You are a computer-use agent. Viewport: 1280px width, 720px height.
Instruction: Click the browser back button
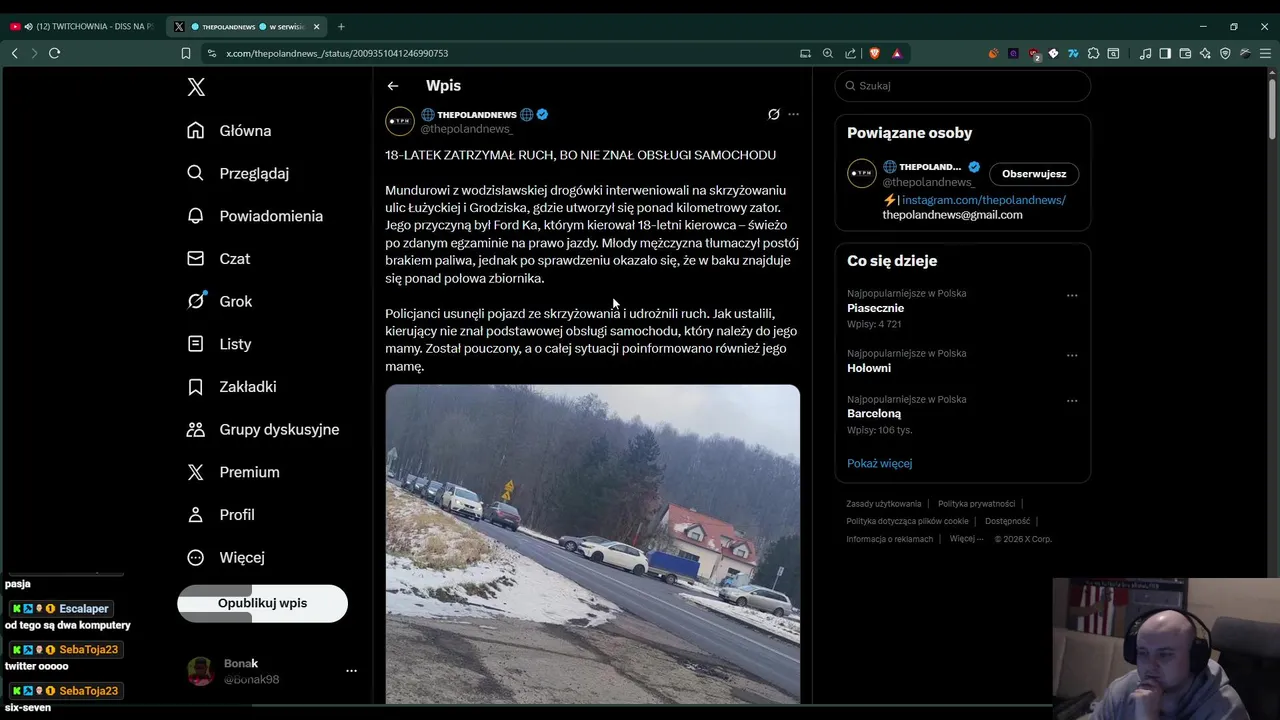coord(14,53)
